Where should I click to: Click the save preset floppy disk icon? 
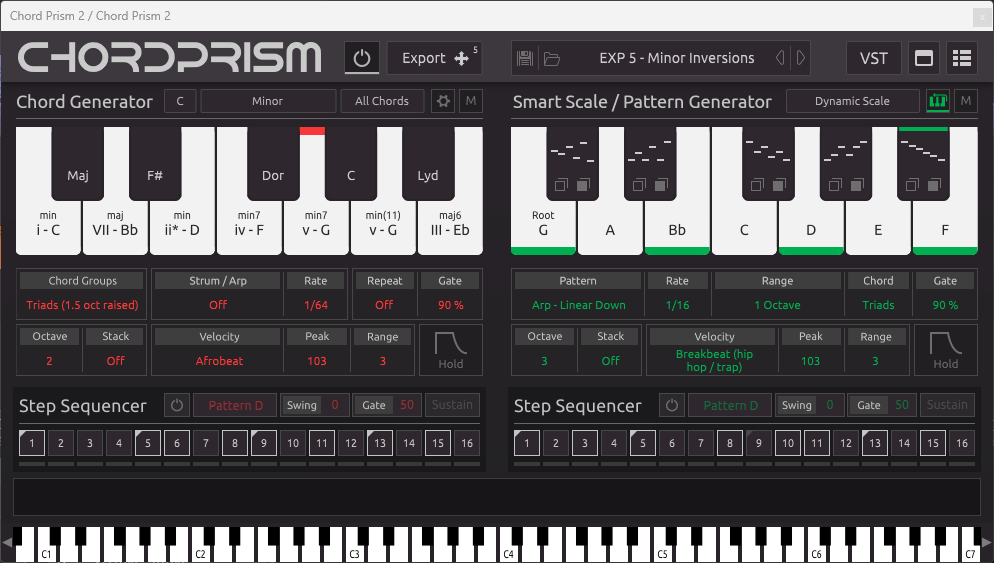pos(525,58)
